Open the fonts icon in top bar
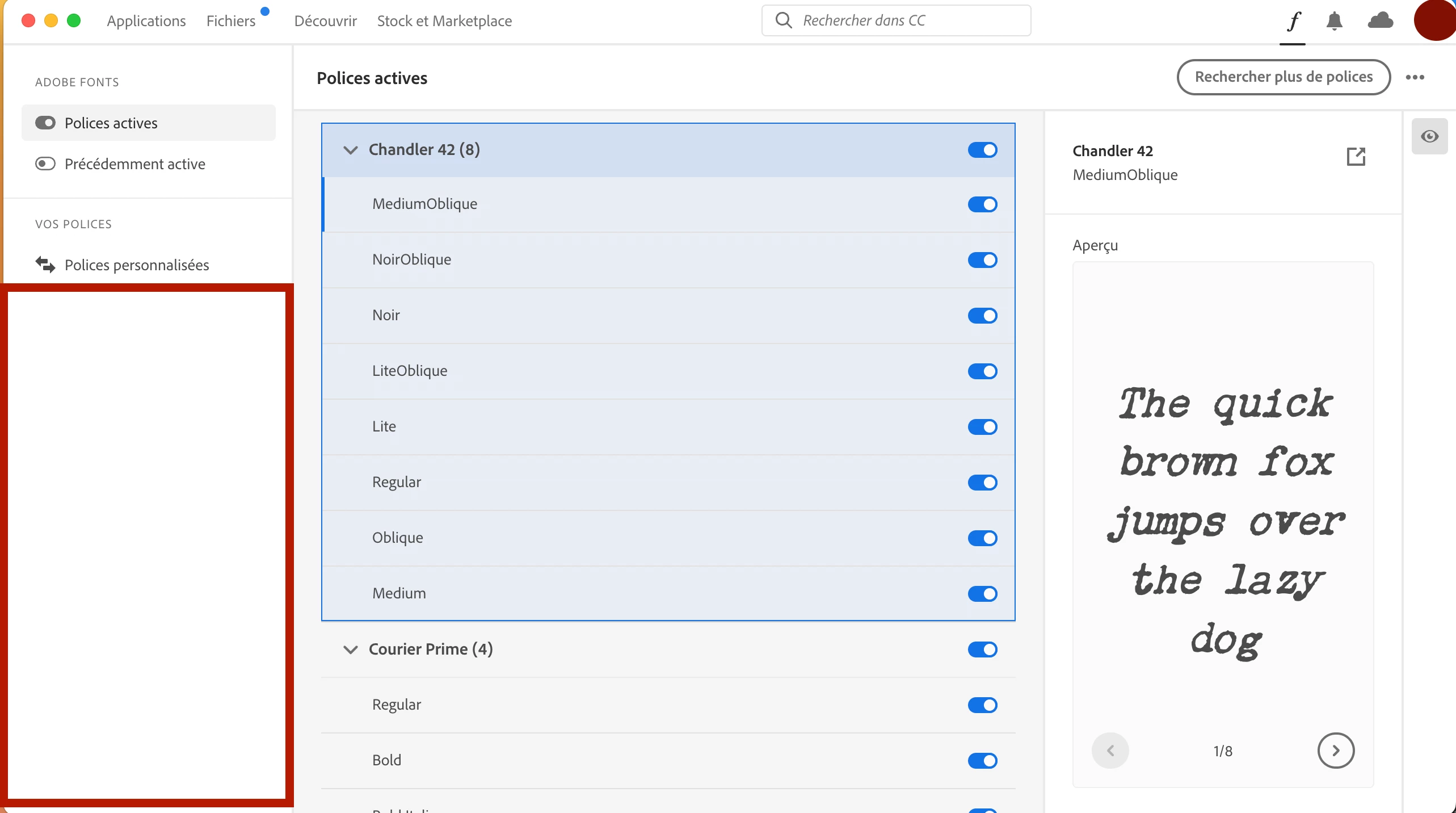The width and height of the screenshot is (1456, 813). click(1293, 22)
